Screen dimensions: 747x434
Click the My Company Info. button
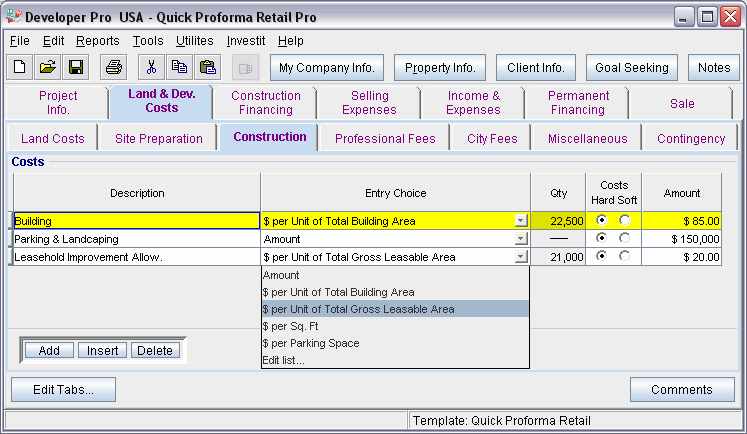click(327, 68)
